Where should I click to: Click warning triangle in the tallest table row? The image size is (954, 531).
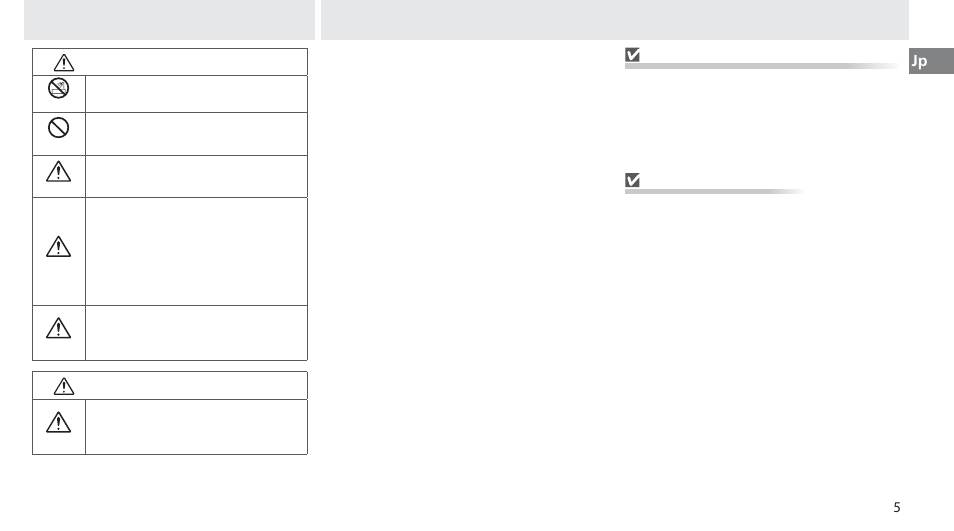[58, 247]
